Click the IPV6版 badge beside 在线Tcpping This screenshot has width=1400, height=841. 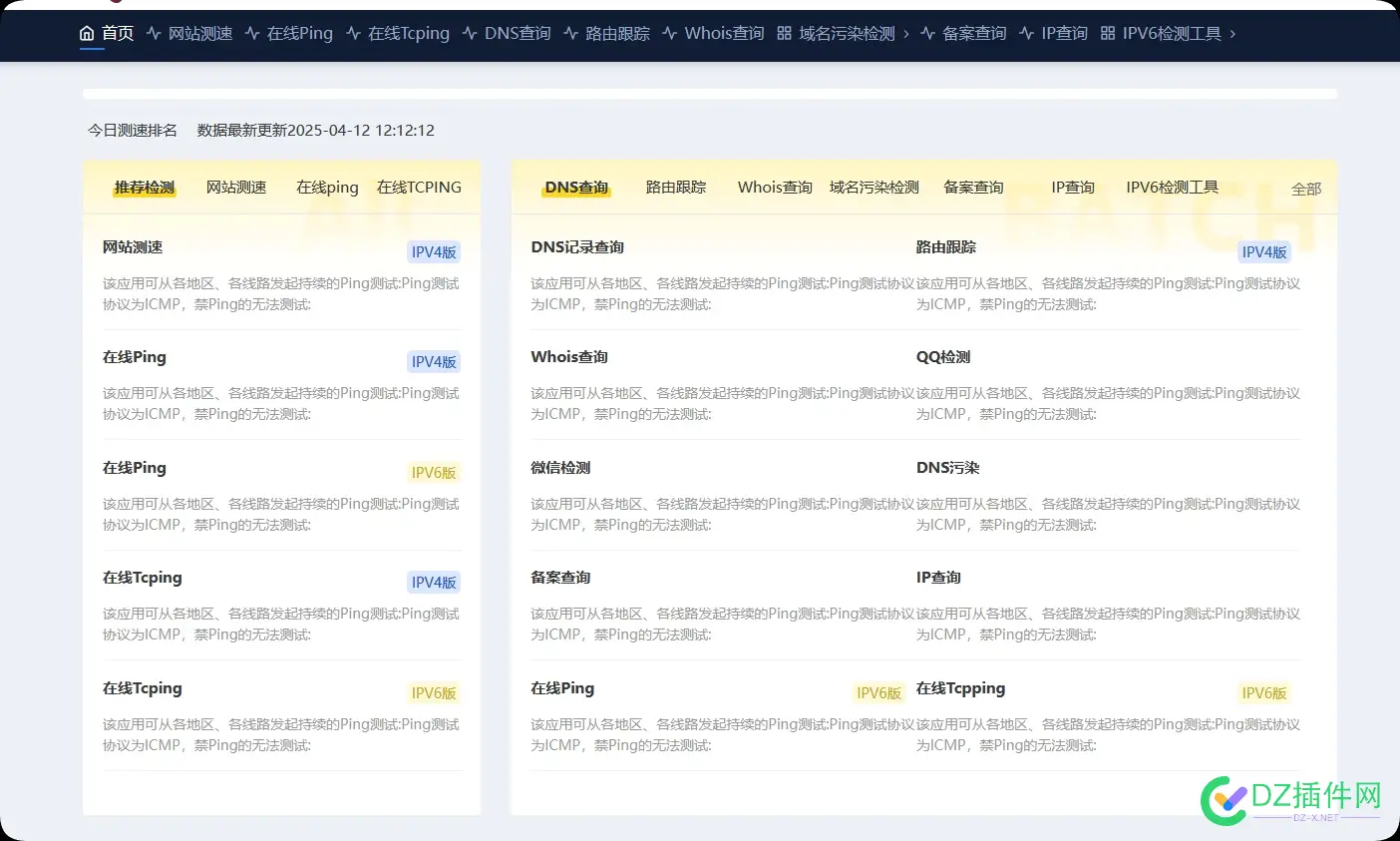(1263, 692)
